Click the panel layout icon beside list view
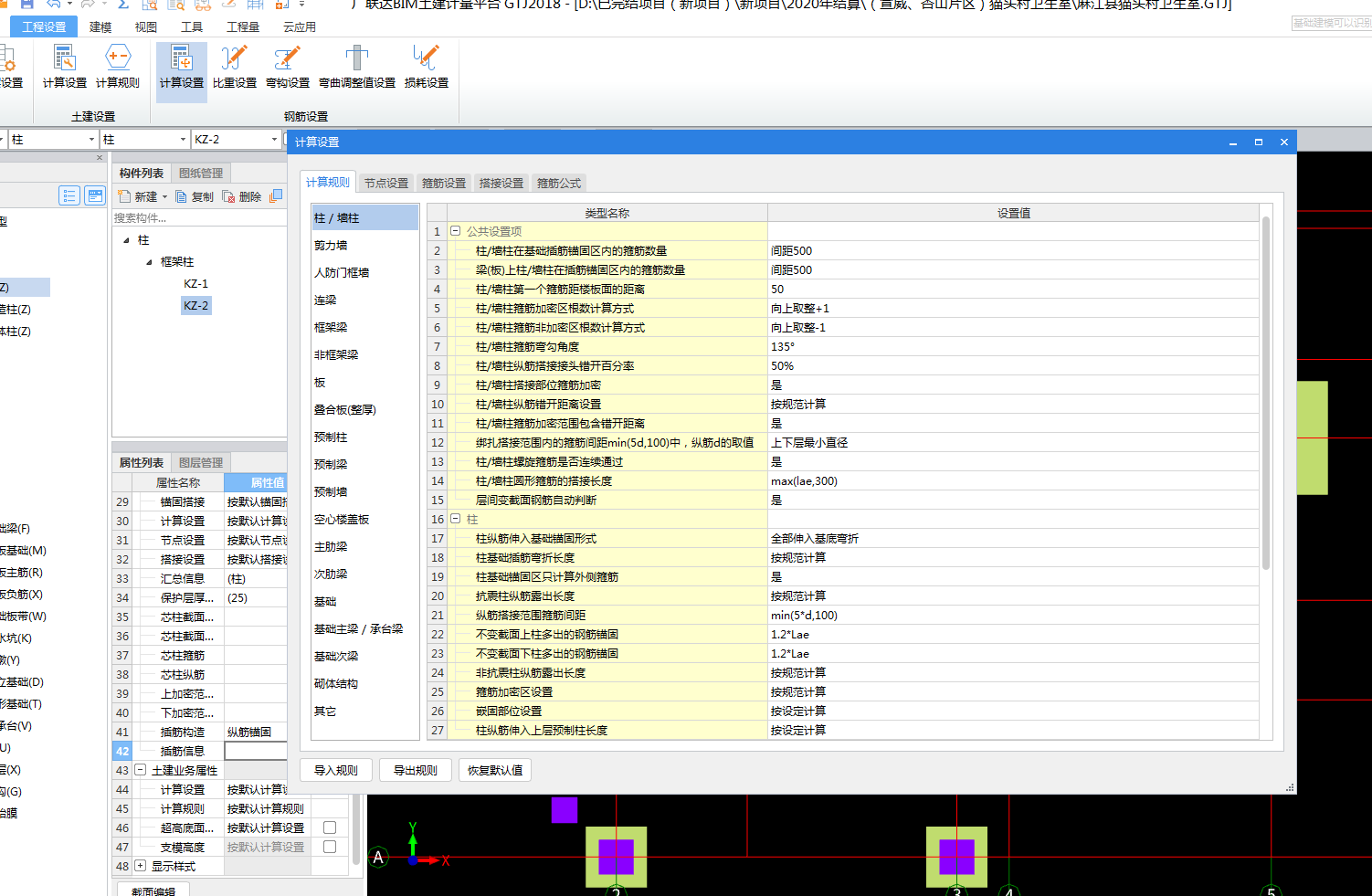The image size is (1372, 896). [95, 195]
